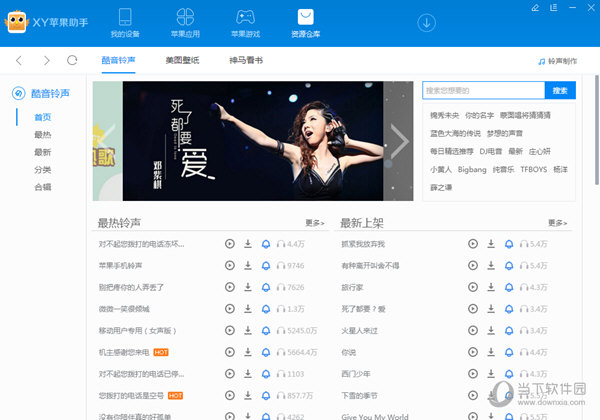Screen dimensions: 600x420
Task: Open 铃声制作 ringtone maker
Action: [557, 61]
